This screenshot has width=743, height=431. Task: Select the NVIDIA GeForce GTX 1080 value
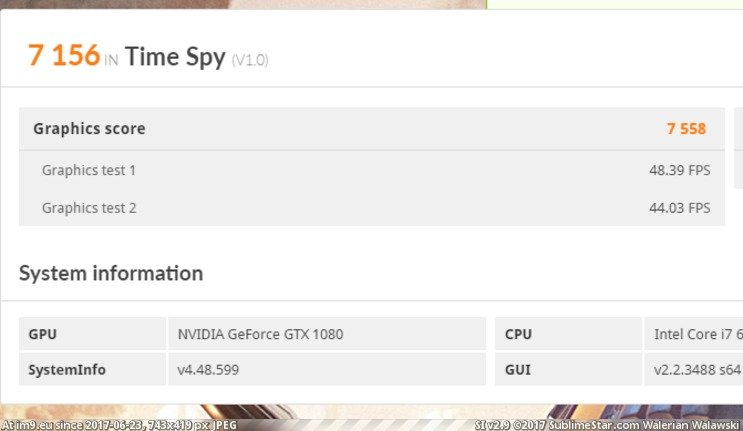click(260, 334)
